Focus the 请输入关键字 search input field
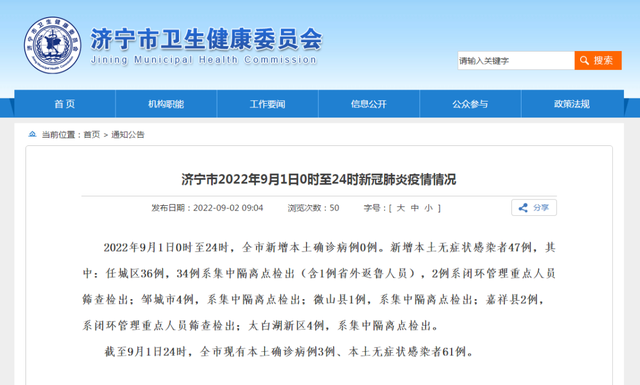This screenshot has width=640, height=385. tap(516, 60)
